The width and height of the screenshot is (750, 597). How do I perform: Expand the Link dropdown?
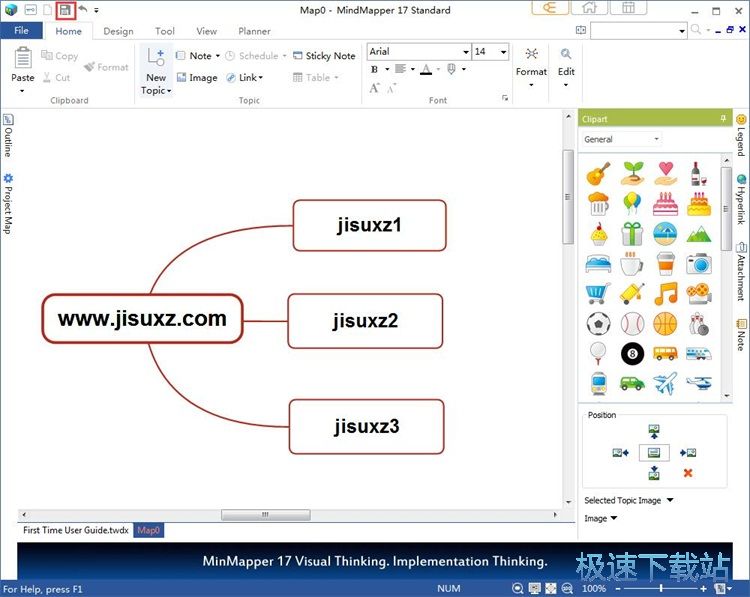[x=261, y=77]
